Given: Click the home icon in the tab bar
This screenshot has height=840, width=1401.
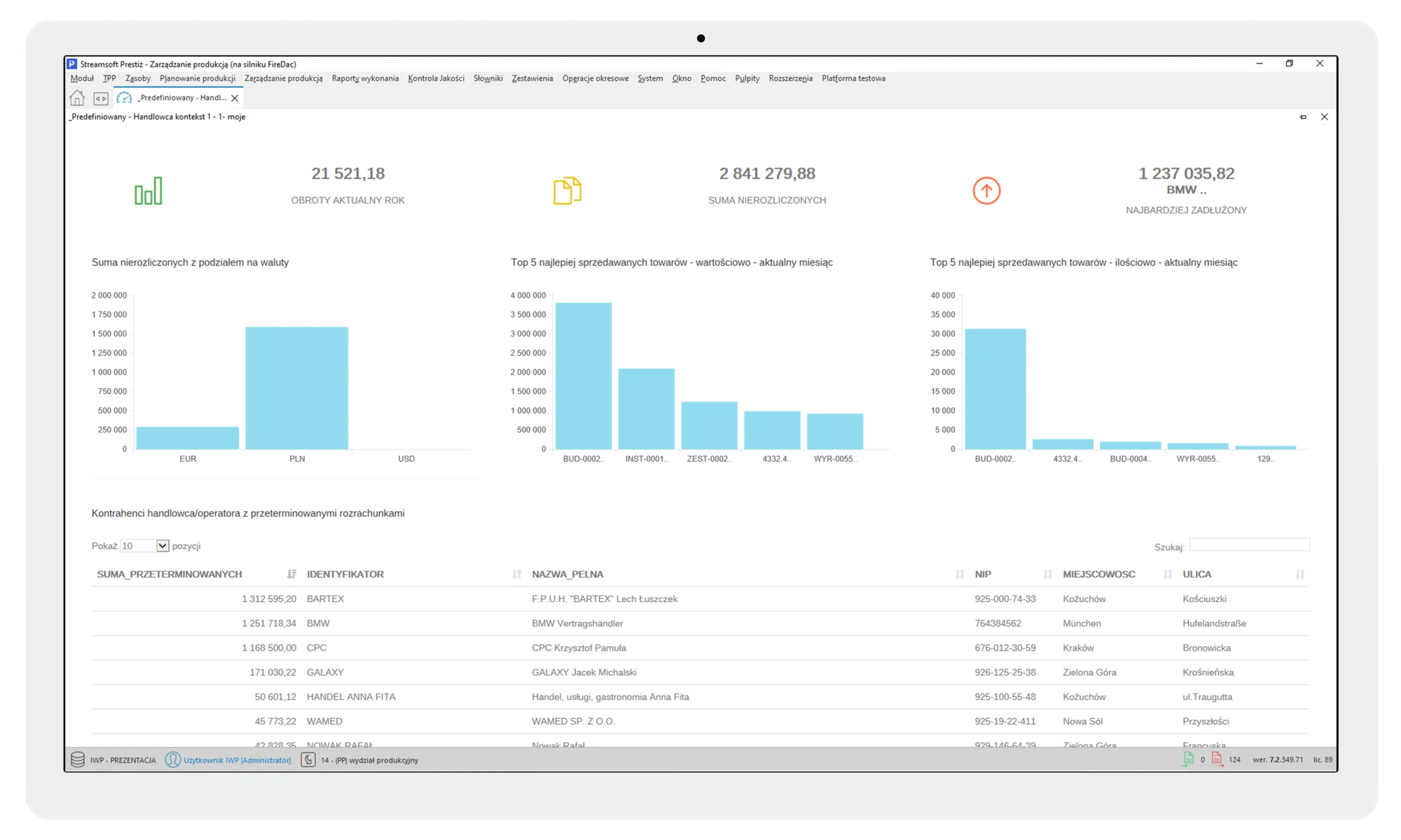Looking at the screenshot, I should coord(77,98).
